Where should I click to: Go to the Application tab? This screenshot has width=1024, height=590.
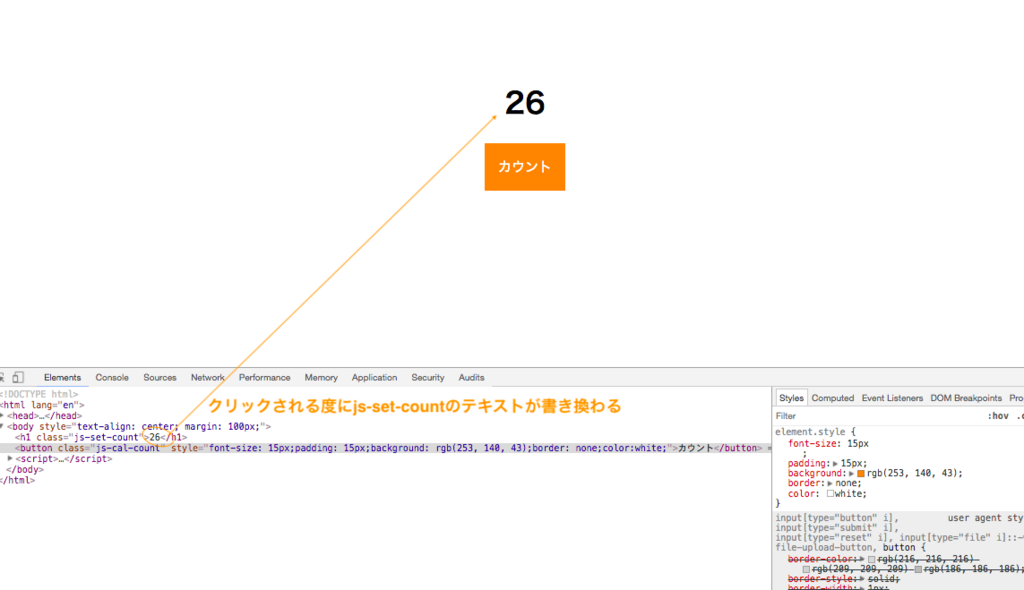pos(374,378)
